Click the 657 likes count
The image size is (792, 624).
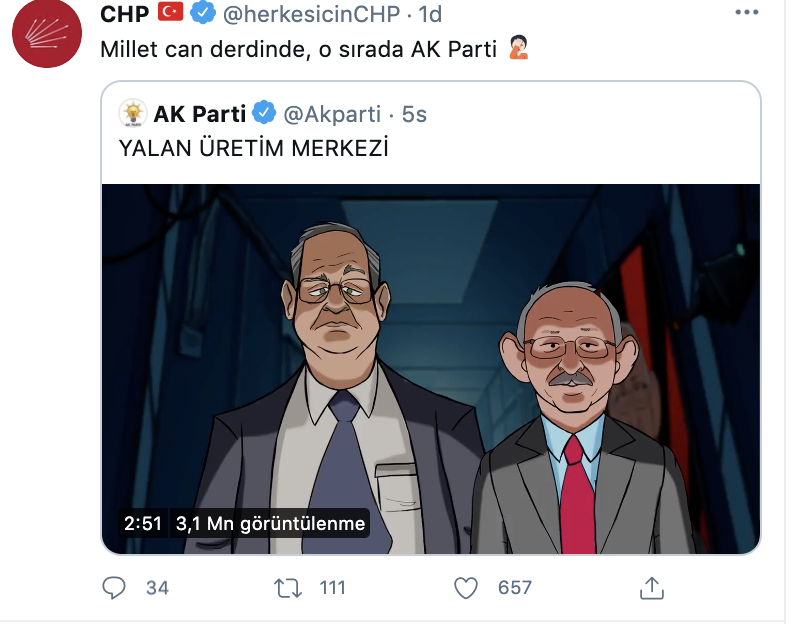(515, 588)
